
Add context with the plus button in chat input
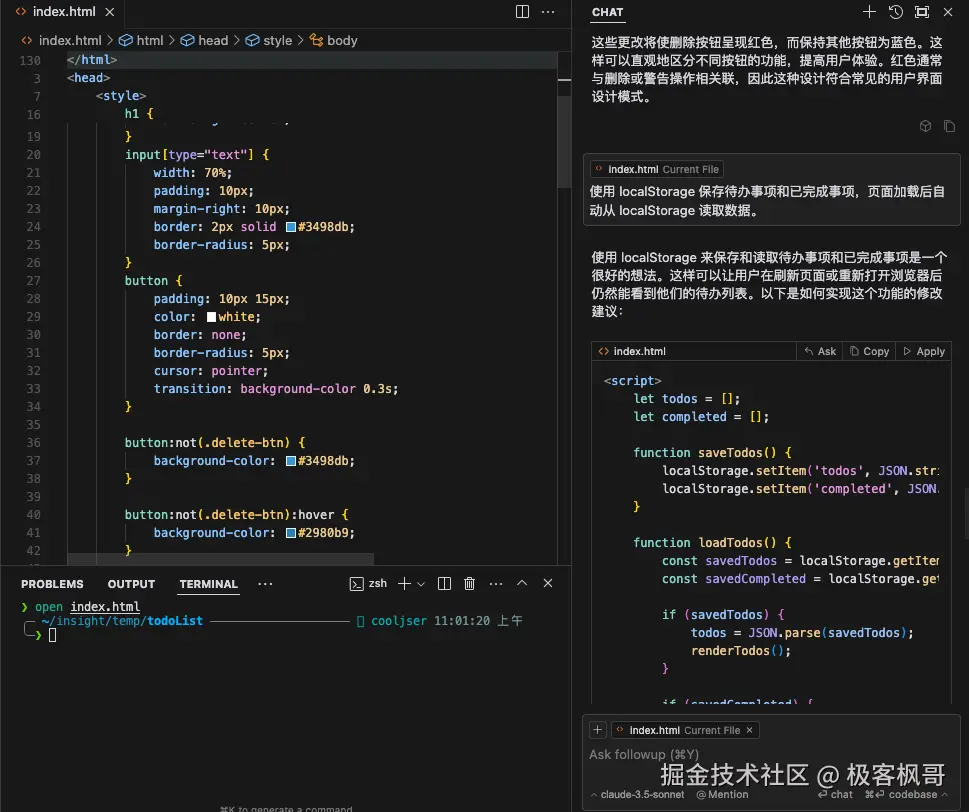click(598, 730)
